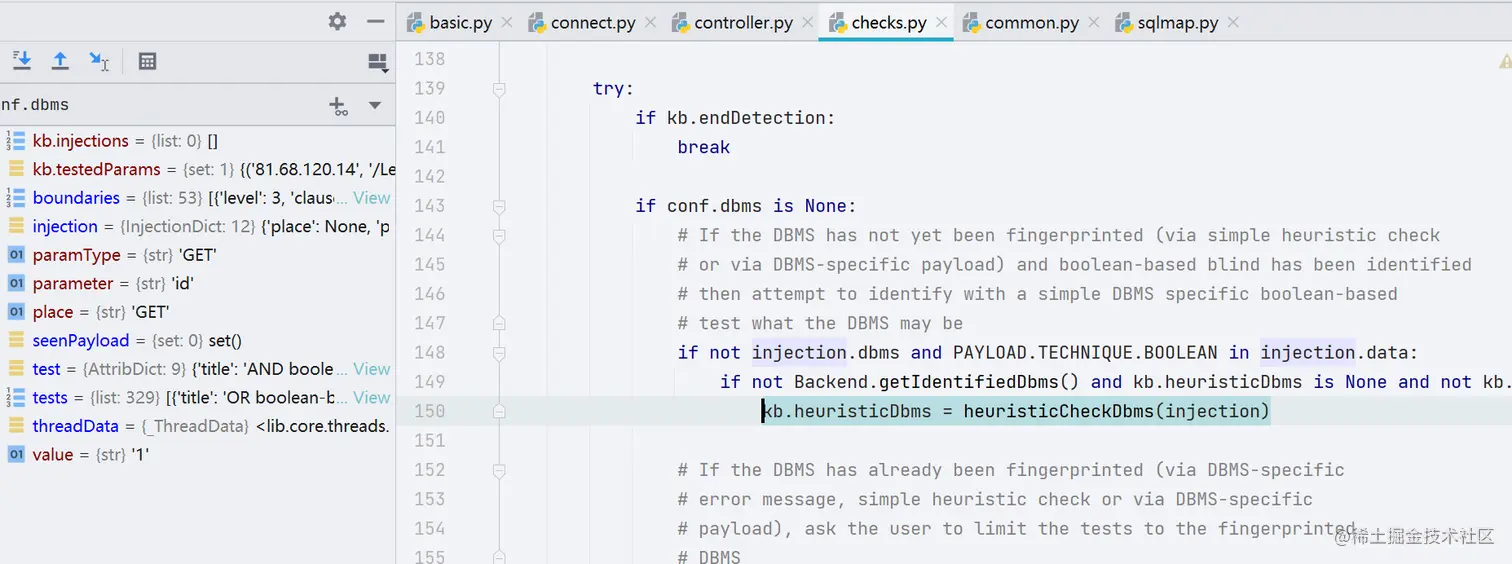The width and height of the screenshot is (1512, 564).
Task: Click list icon beside kb.injections
Action: click(15, 141)
